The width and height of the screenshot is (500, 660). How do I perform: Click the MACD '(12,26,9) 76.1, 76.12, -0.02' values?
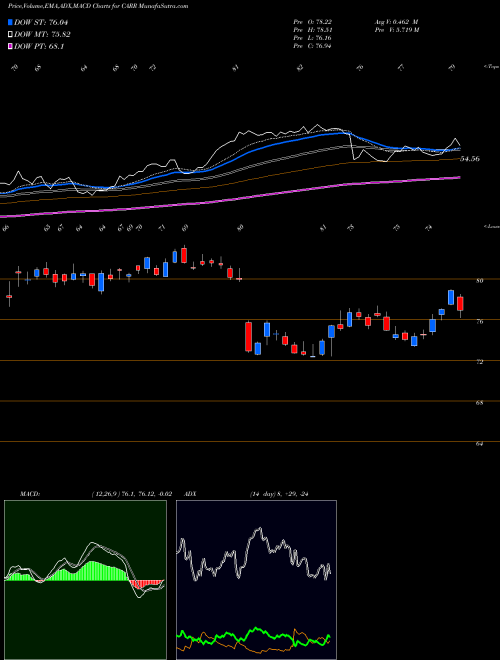[x=131, y=494]
